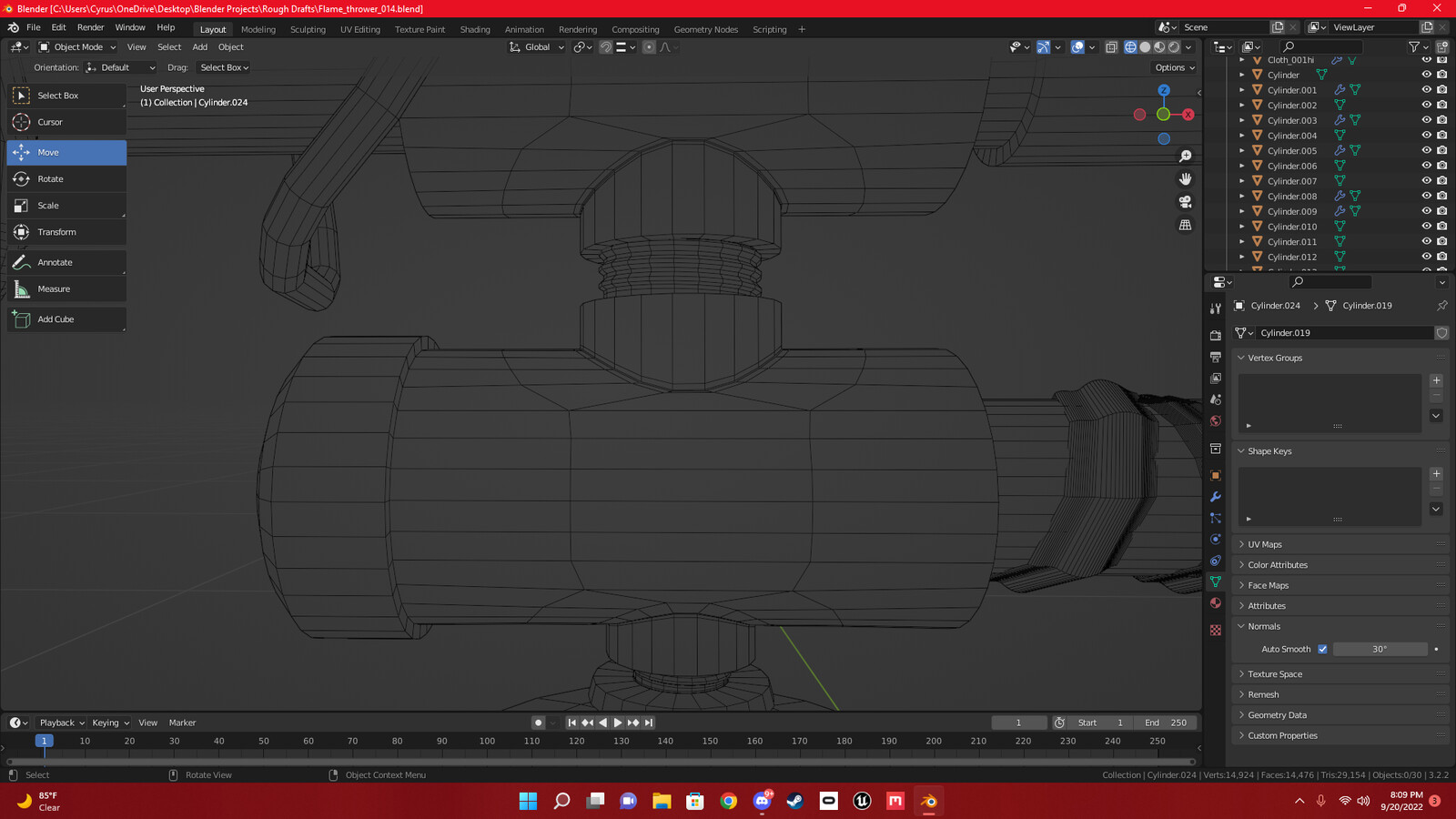Switch perspective/orthographic grid icon
Screen dimensions: 1456x819
tap(1185, 225)
